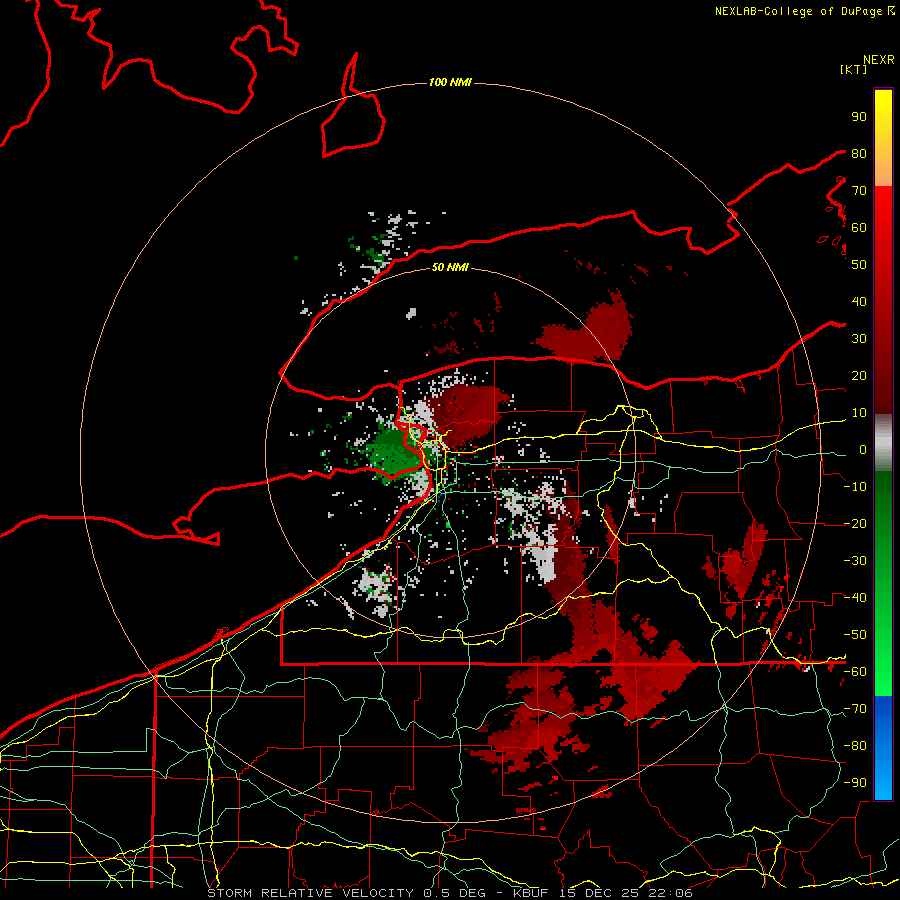
Task: Click the -40 value on the velocity scale
Action: click(855, 598)
